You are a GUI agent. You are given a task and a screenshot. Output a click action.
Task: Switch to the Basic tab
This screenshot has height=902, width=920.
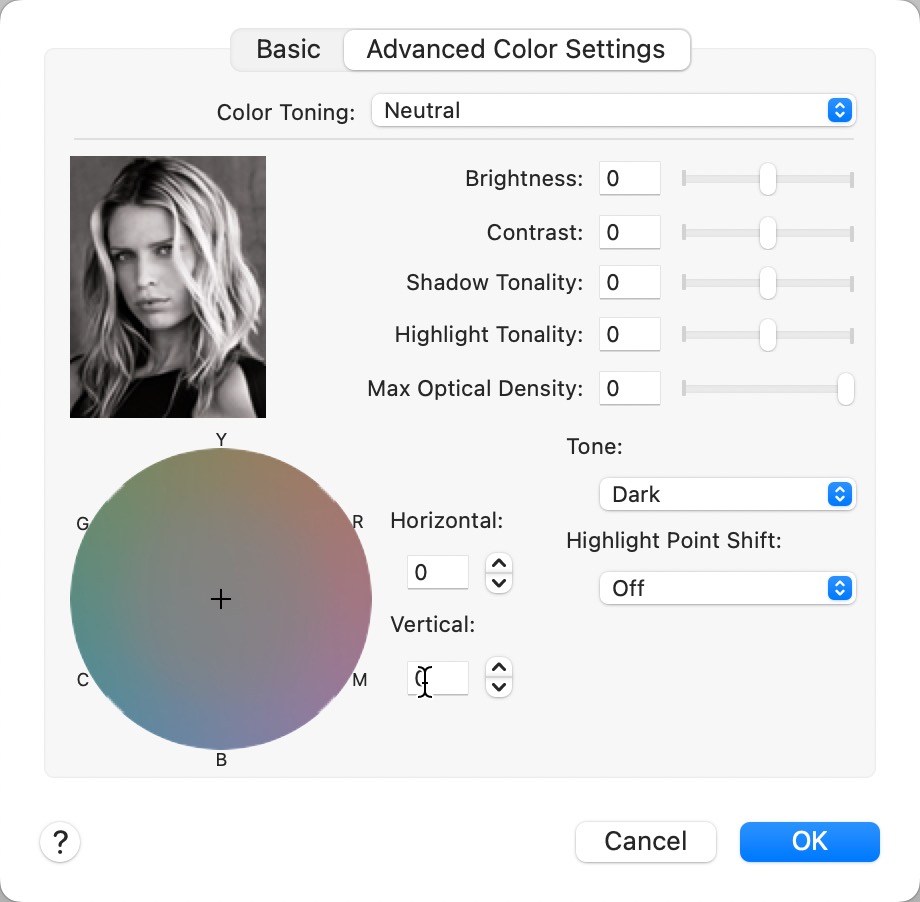(288, 49)
